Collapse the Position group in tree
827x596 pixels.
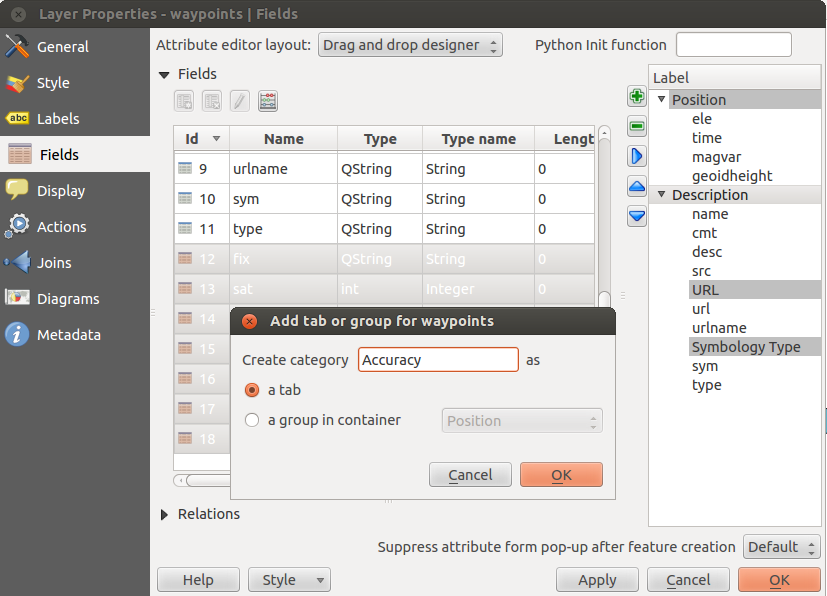point(662,100)
